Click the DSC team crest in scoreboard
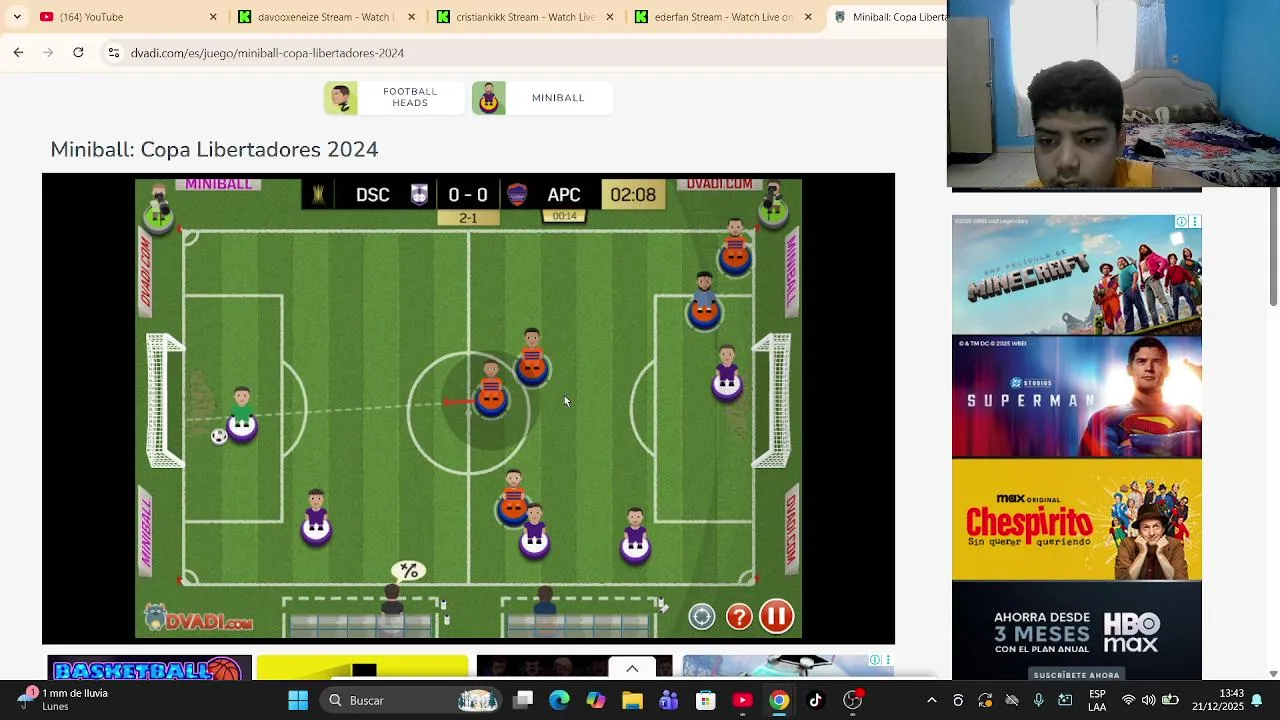Image resolution: width=1280 pixels, height=720 pixels. pyautogui.click(x=419, y=195)
